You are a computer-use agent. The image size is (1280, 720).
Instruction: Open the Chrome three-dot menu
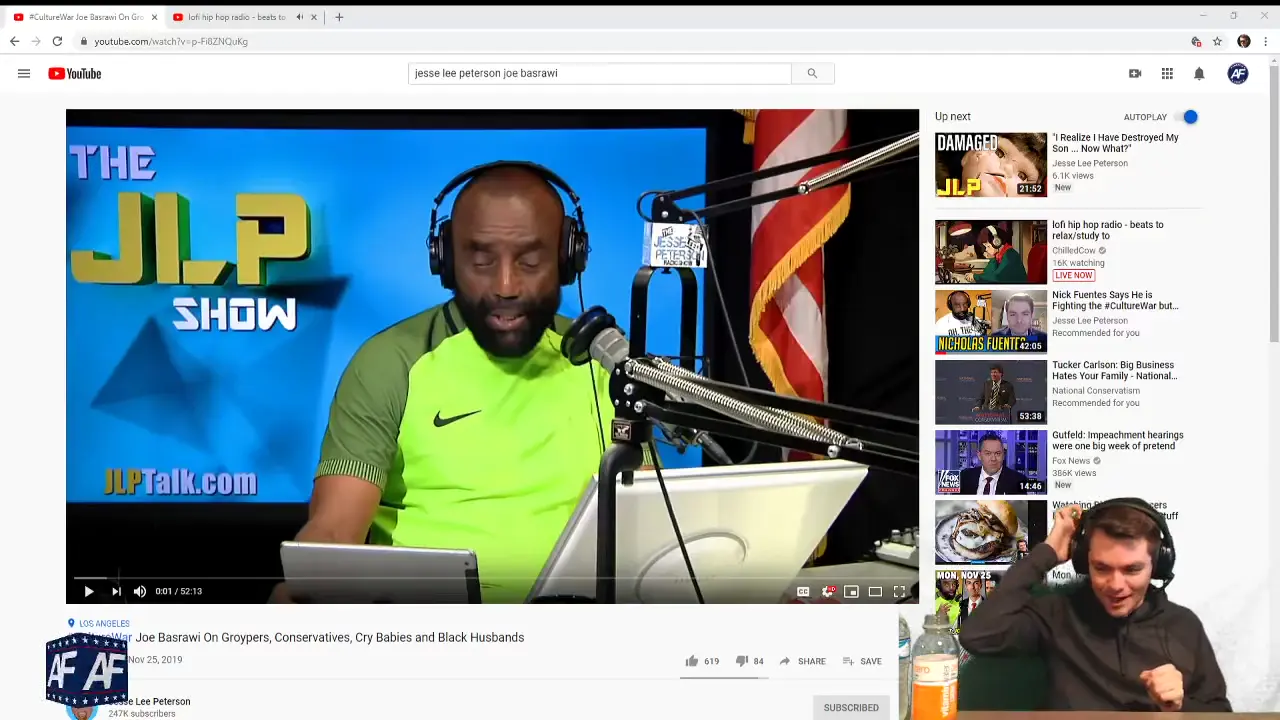(1266, 41)
